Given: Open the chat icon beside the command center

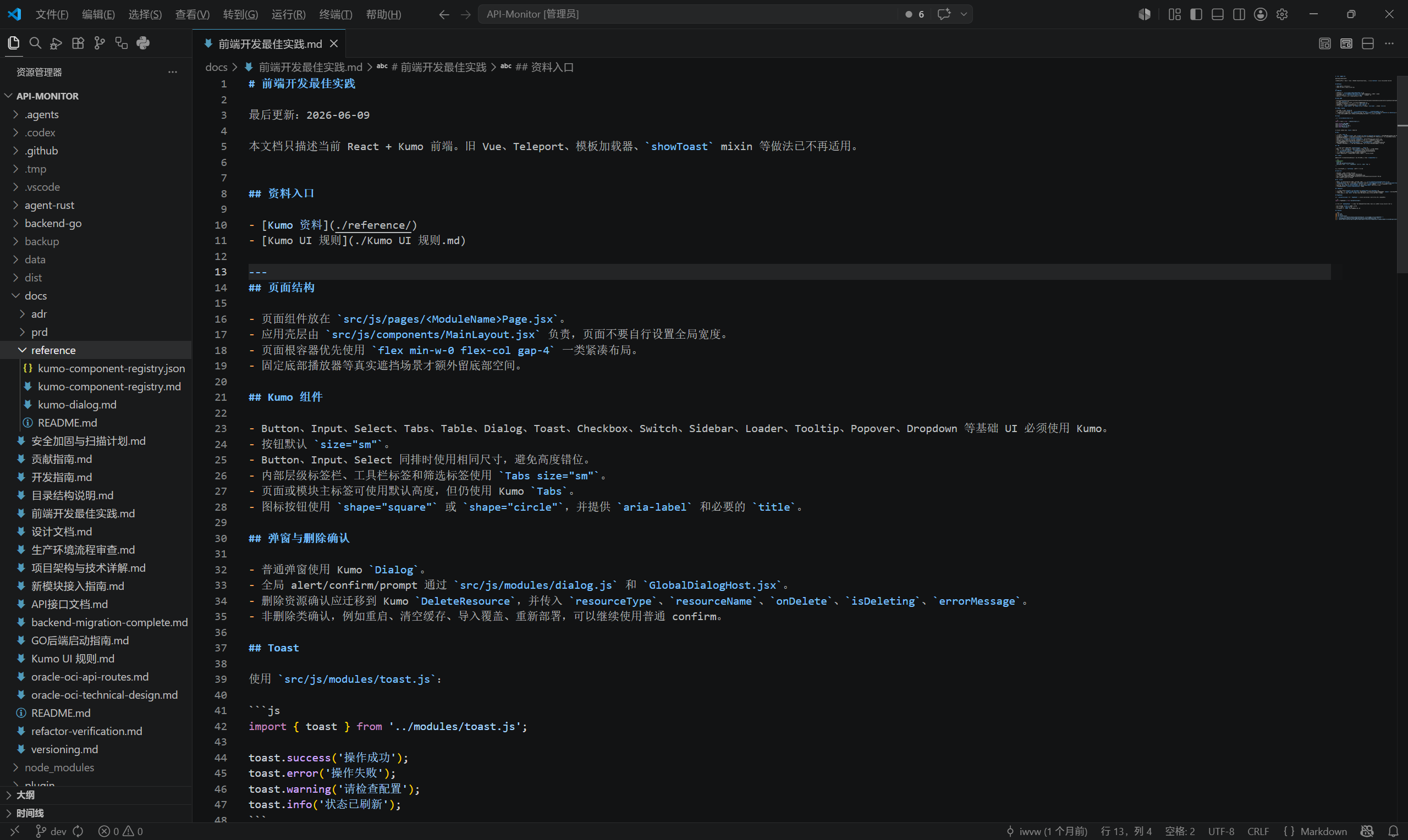Looking at the screenshot, I should 943,14.
